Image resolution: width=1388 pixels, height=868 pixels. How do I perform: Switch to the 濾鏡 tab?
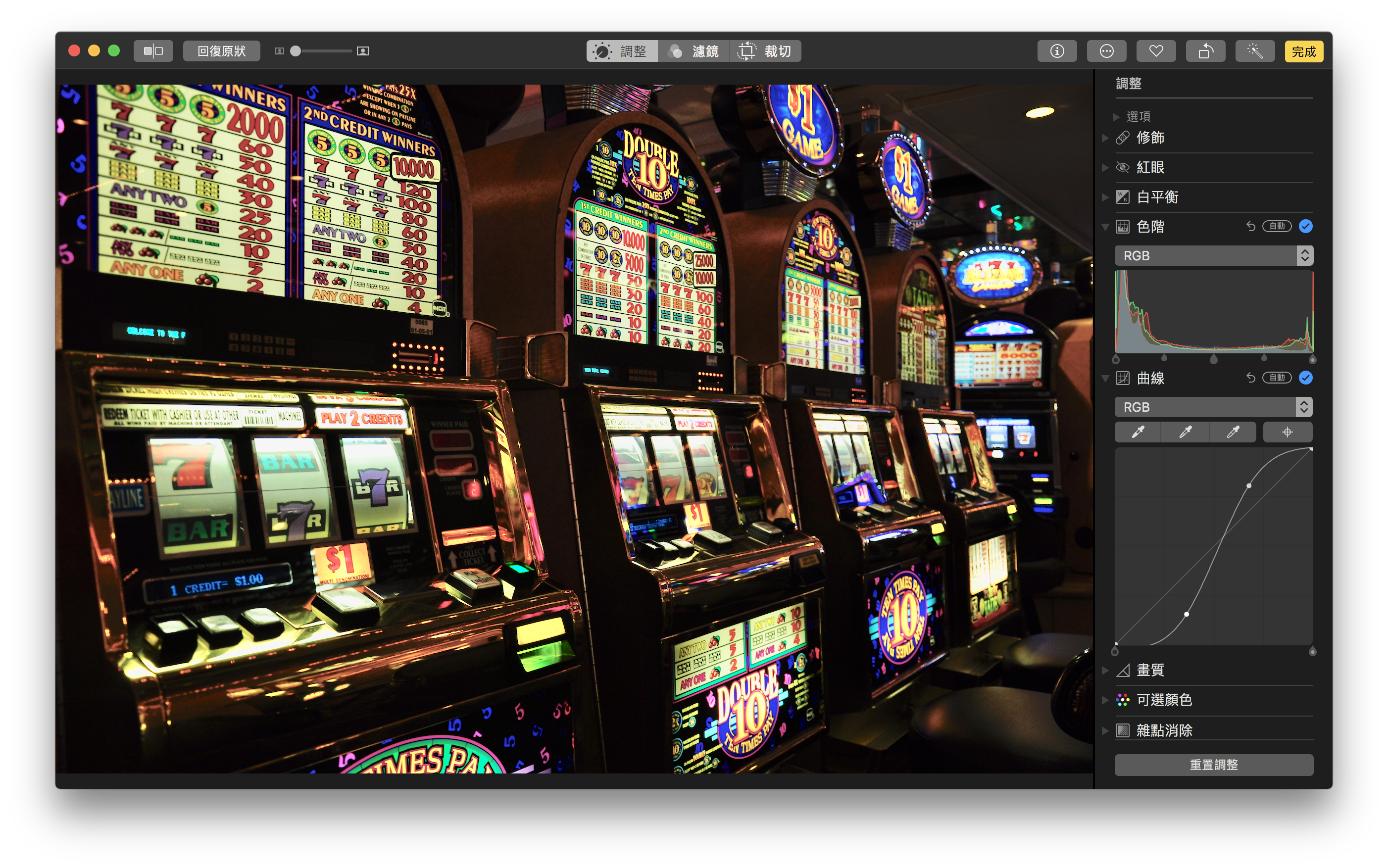click(694, 51)
